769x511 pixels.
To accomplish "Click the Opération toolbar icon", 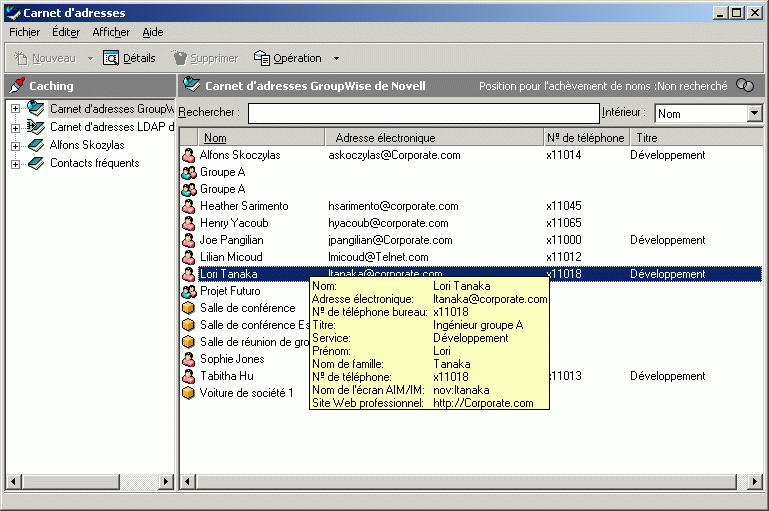I will pyautogui.click(x=262, y=58).
